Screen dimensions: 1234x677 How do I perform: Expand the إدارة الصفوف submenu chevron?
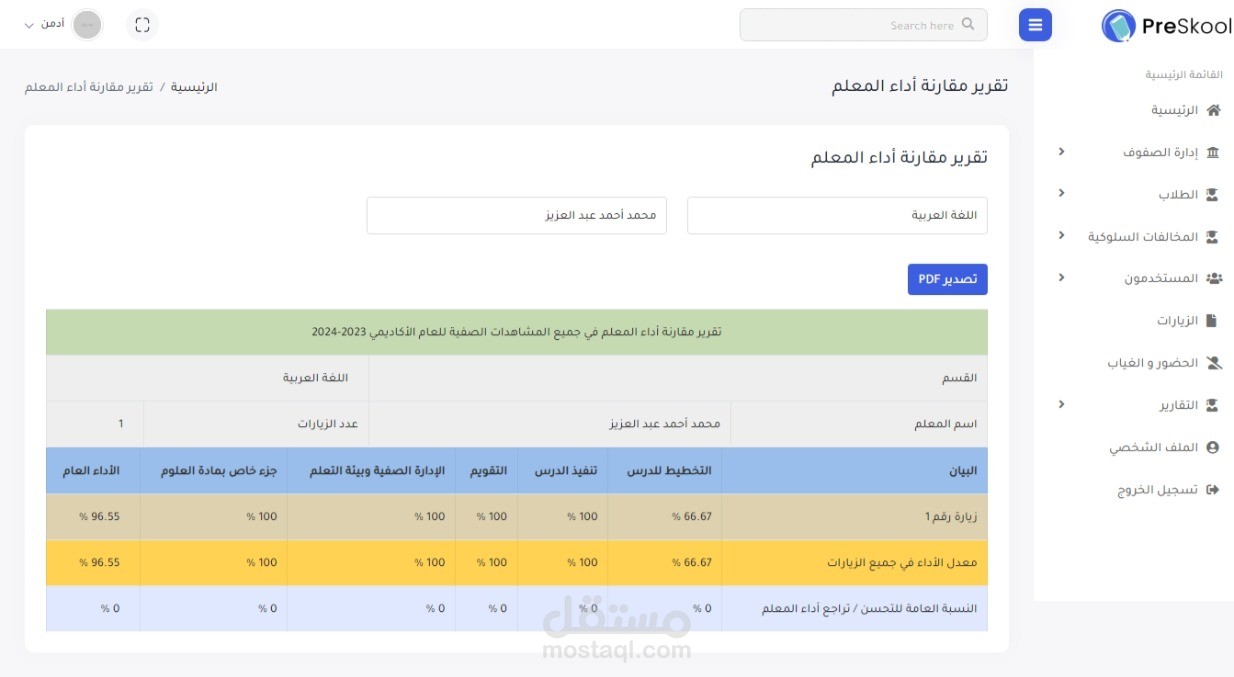(1061, 152)
